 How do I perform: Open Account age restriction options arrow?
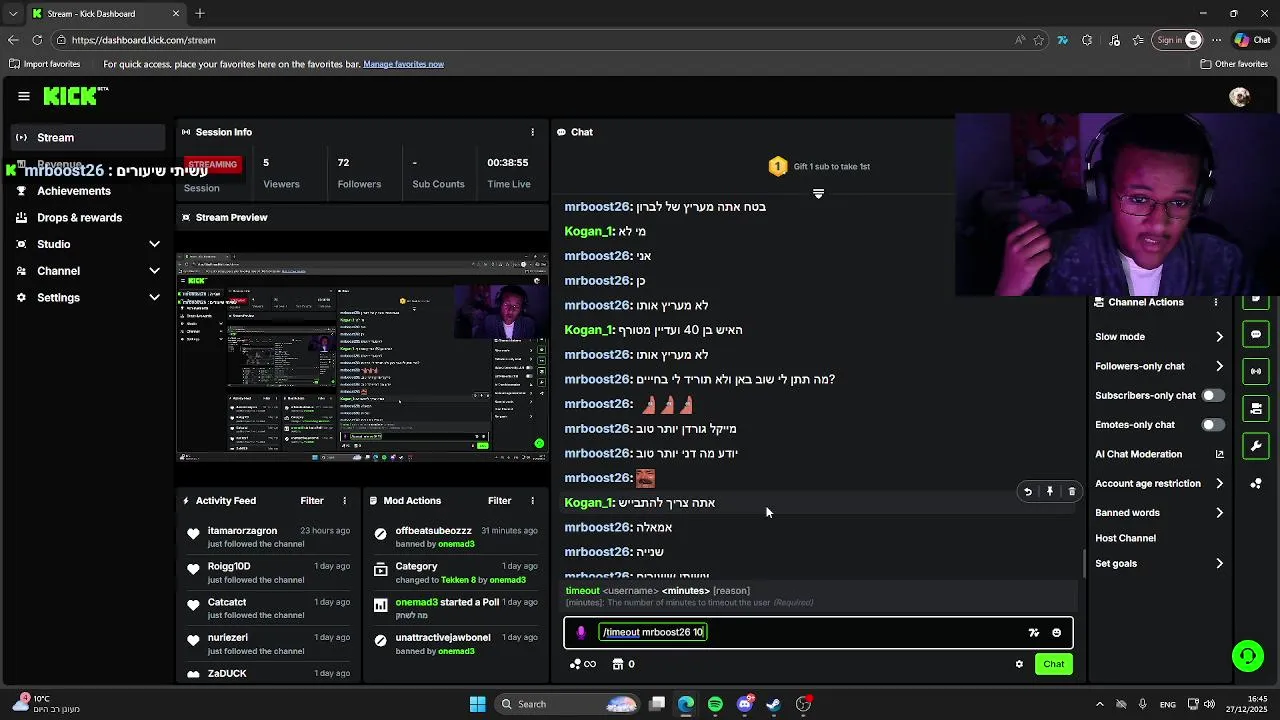pyautogui.click(x=1219, y=483)
